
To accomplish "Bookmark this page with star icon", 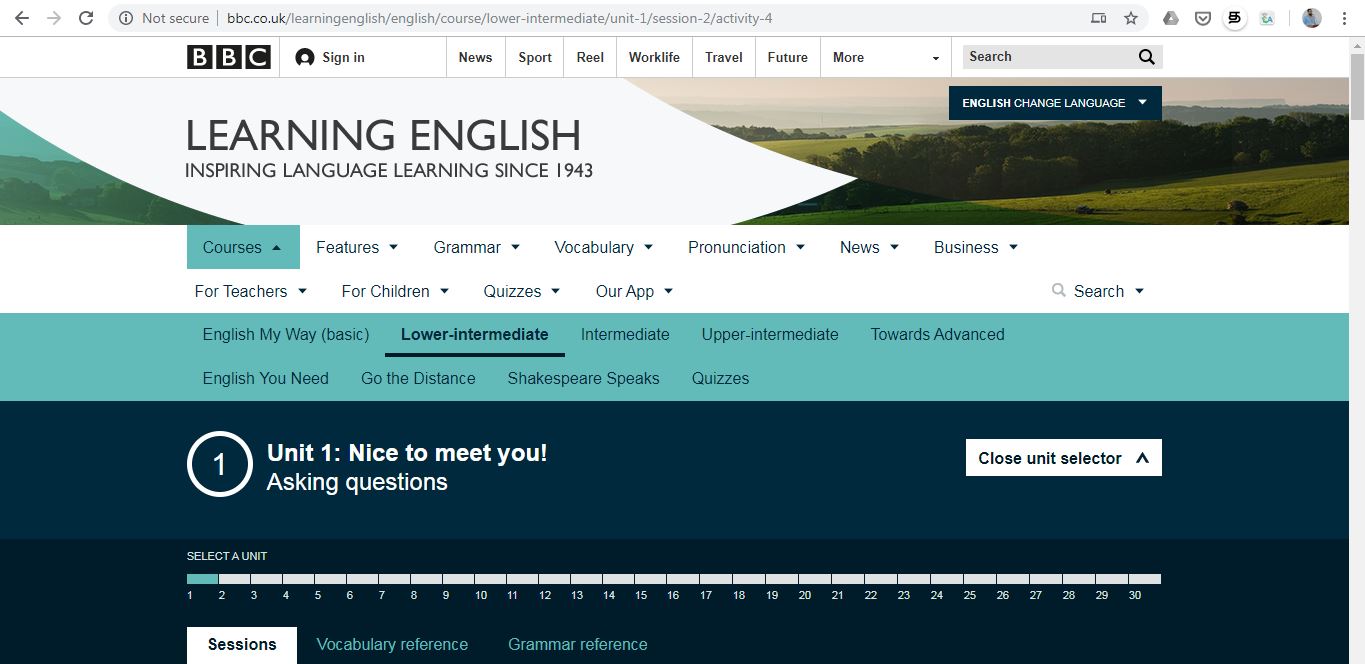I will point(1131,18).
